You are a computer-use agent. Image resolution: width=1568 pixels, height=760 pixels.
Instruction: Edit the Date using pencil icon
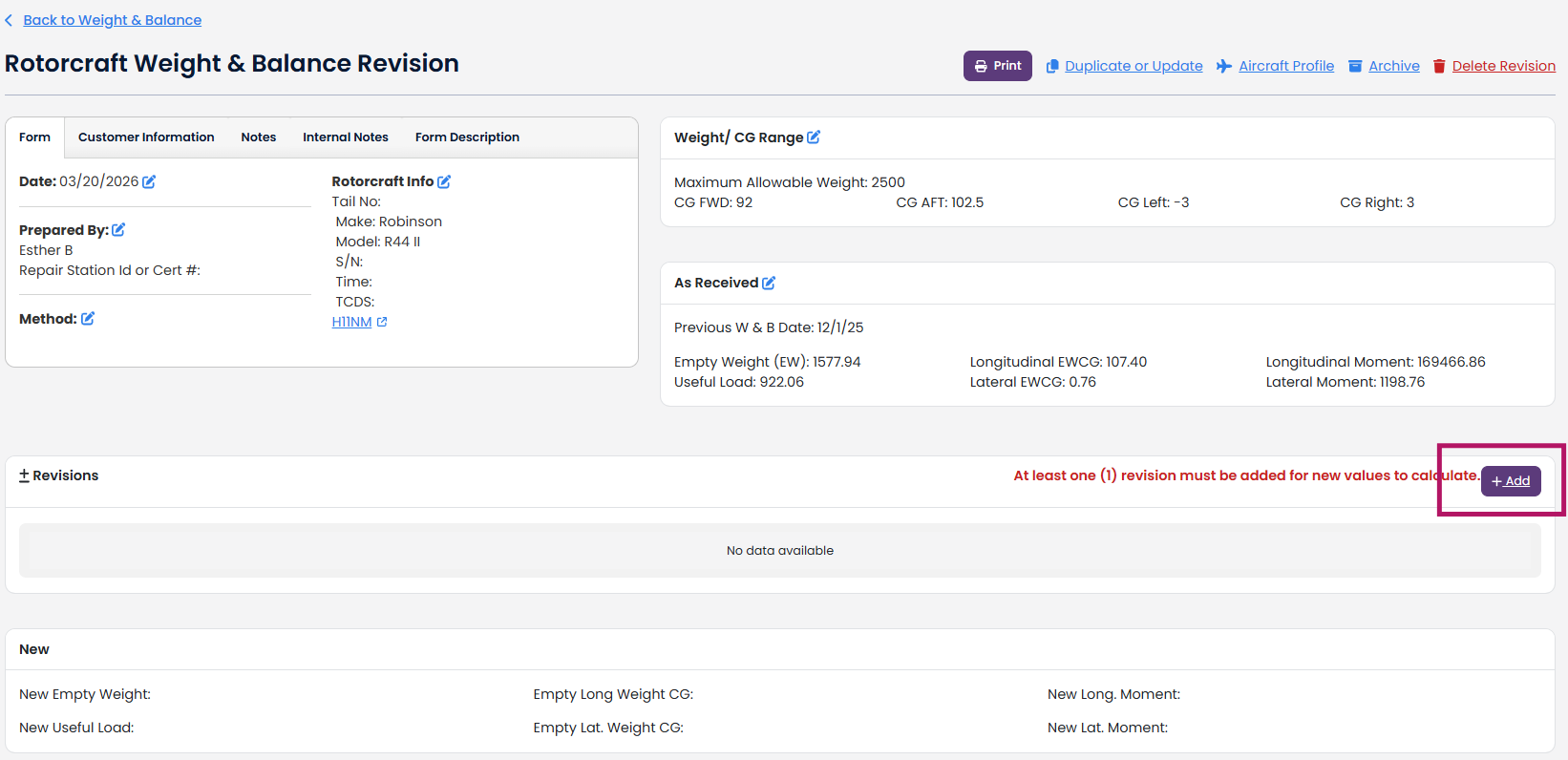click(149, 181)
